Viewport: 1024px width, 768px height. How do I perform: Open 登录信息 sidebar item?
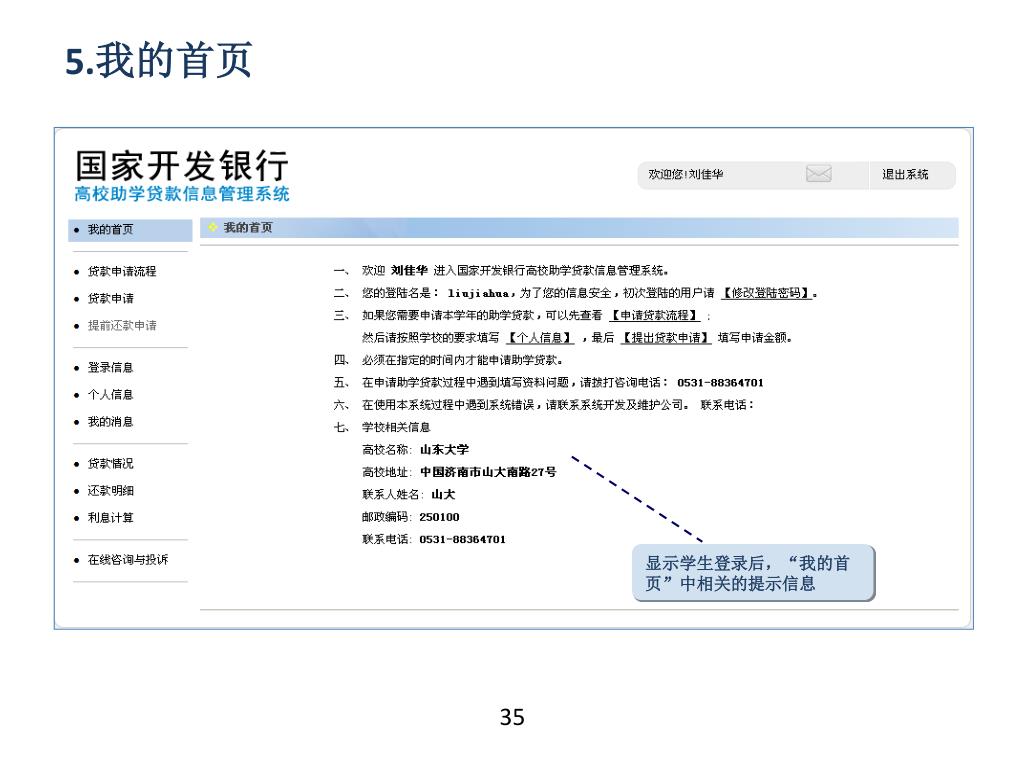pos(110,368)
